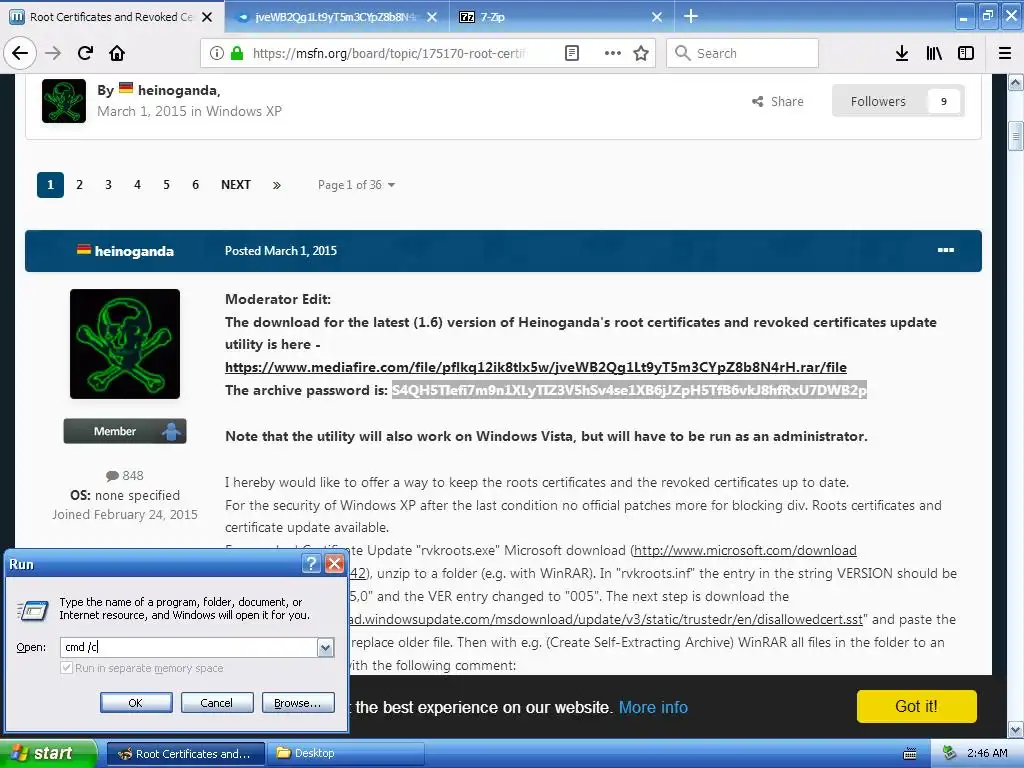Open heinoganda profile link in post header
The image size is (1024, 768).
(134, 251)
